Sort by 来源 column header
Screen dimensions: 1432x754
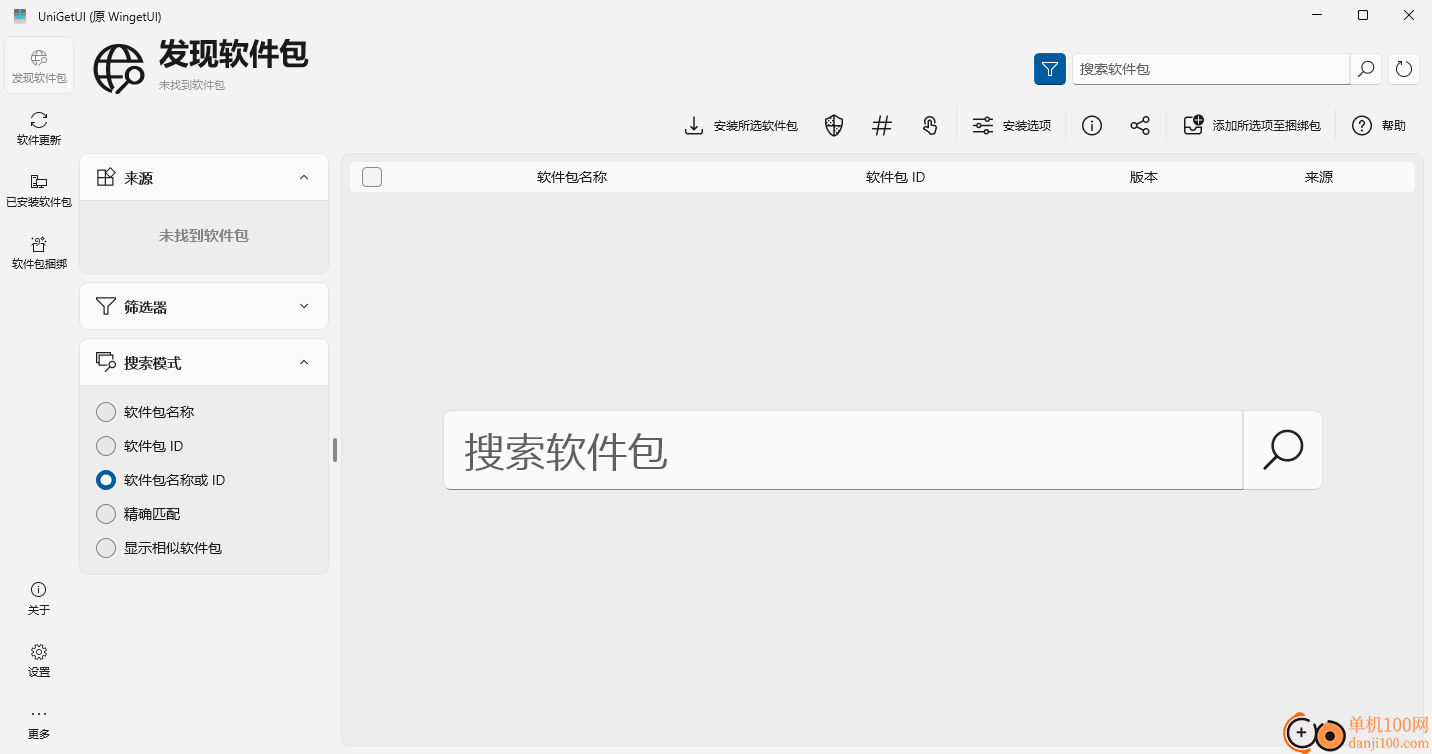pos(1319,177)
